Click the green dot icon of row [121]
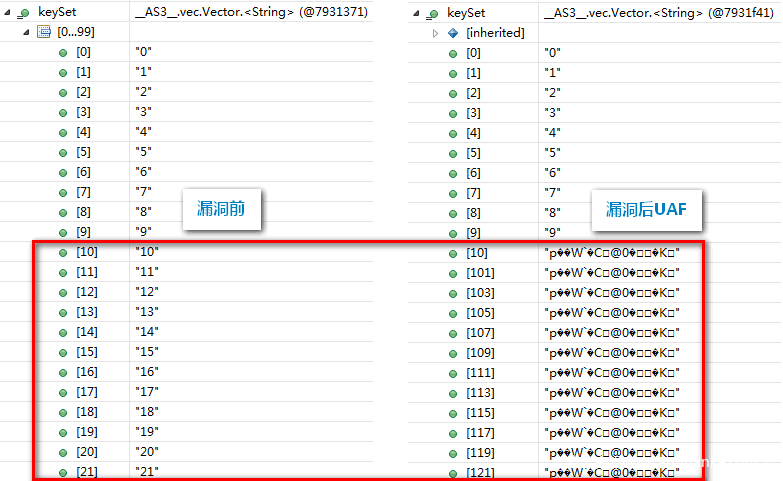The width and height of the screenshot is (783, 481). click(x=453, y=474)
